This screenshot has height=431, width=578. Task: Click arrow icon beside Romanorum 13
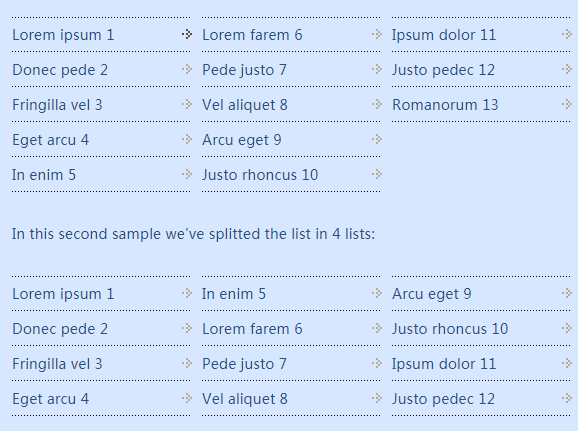pos(567,104)
